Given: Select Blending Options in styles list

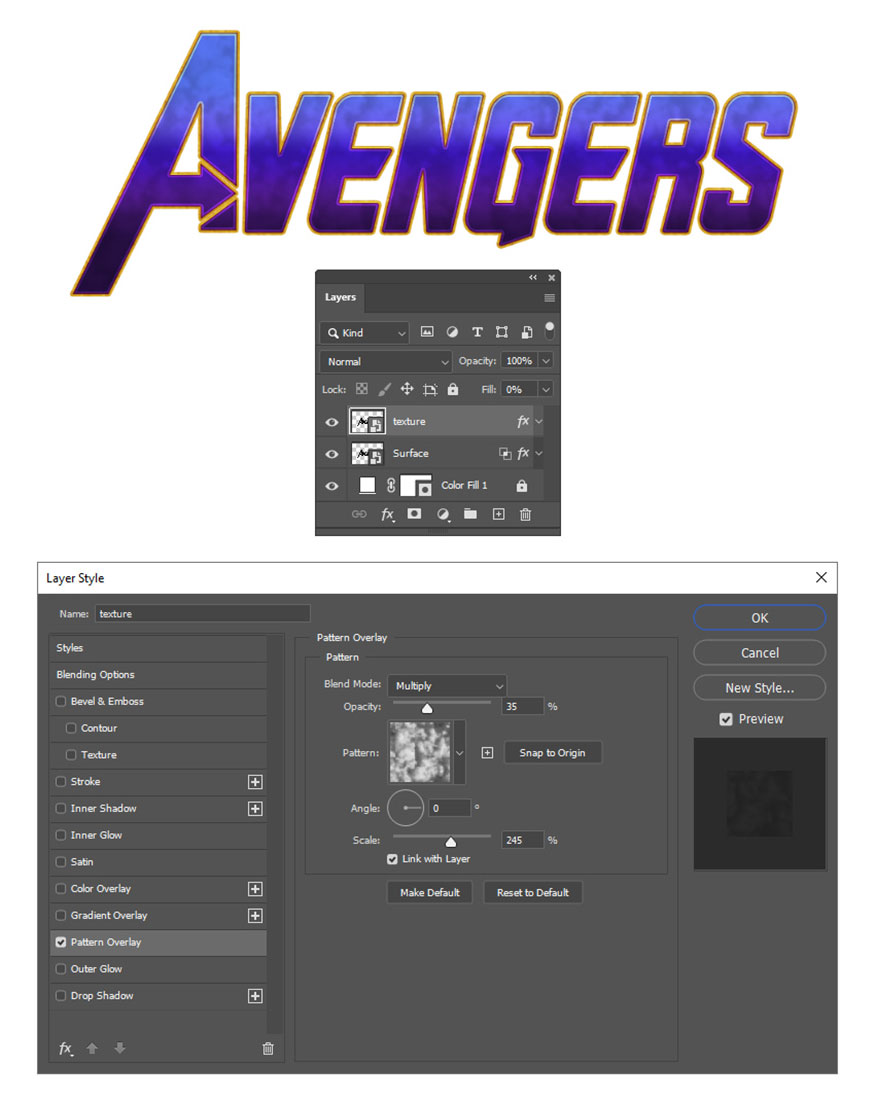Looking at the screenshot, I should coord(159,675).
